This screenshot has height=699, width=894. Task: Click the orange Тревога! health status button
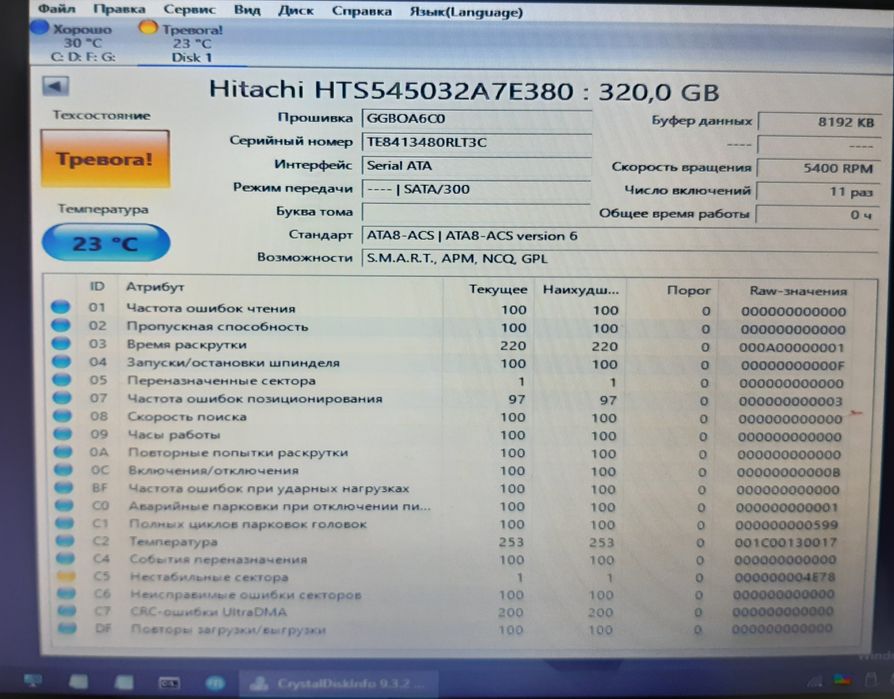(x=105, y=159)
